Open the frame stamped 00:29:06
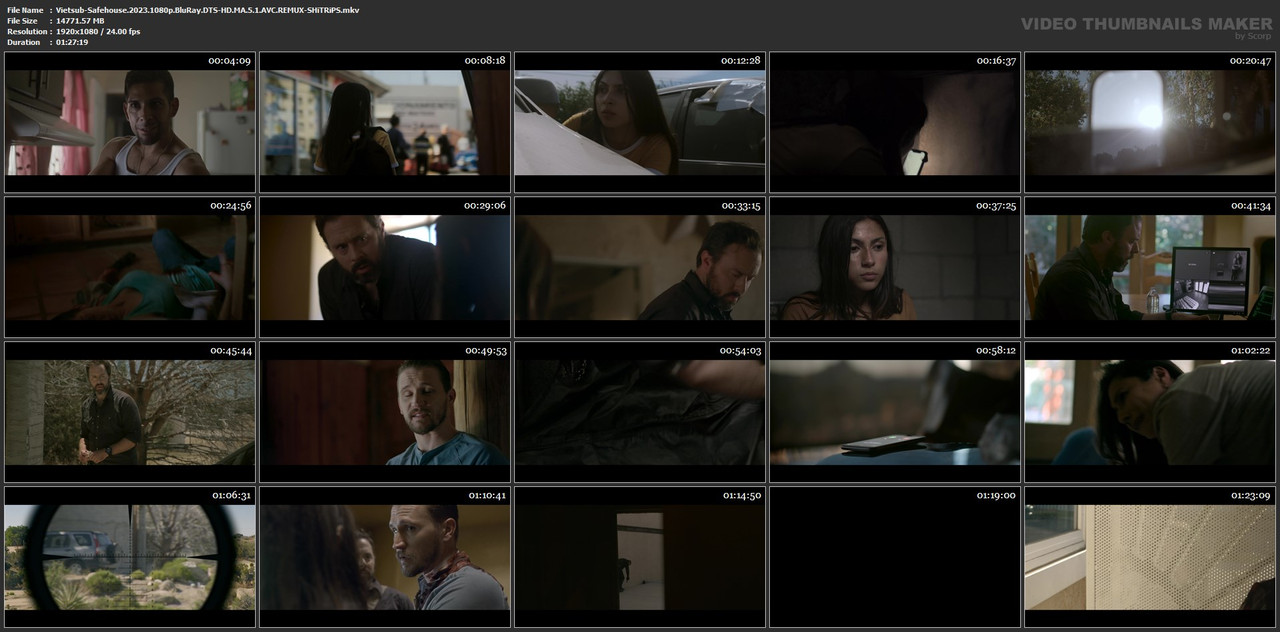Image resolution: width=1280 pixels, height=632 pixels. [x=385, y=267]
